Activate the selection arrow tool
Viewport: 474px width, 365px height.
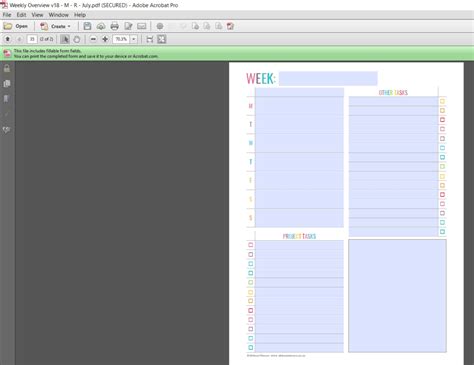(65, 39)
